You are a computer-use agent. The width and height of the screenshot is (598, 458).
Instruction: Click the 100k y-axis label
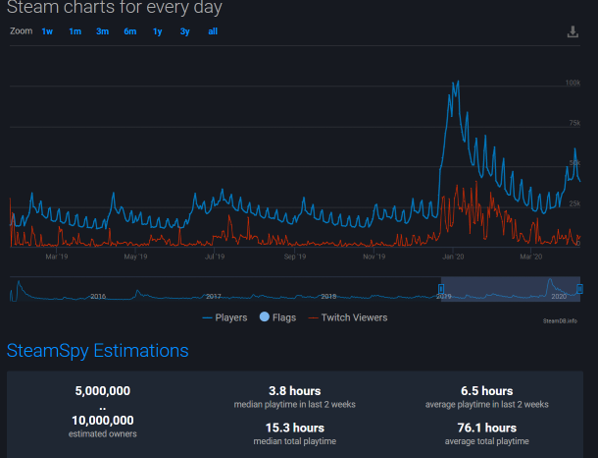coord(573,83)
